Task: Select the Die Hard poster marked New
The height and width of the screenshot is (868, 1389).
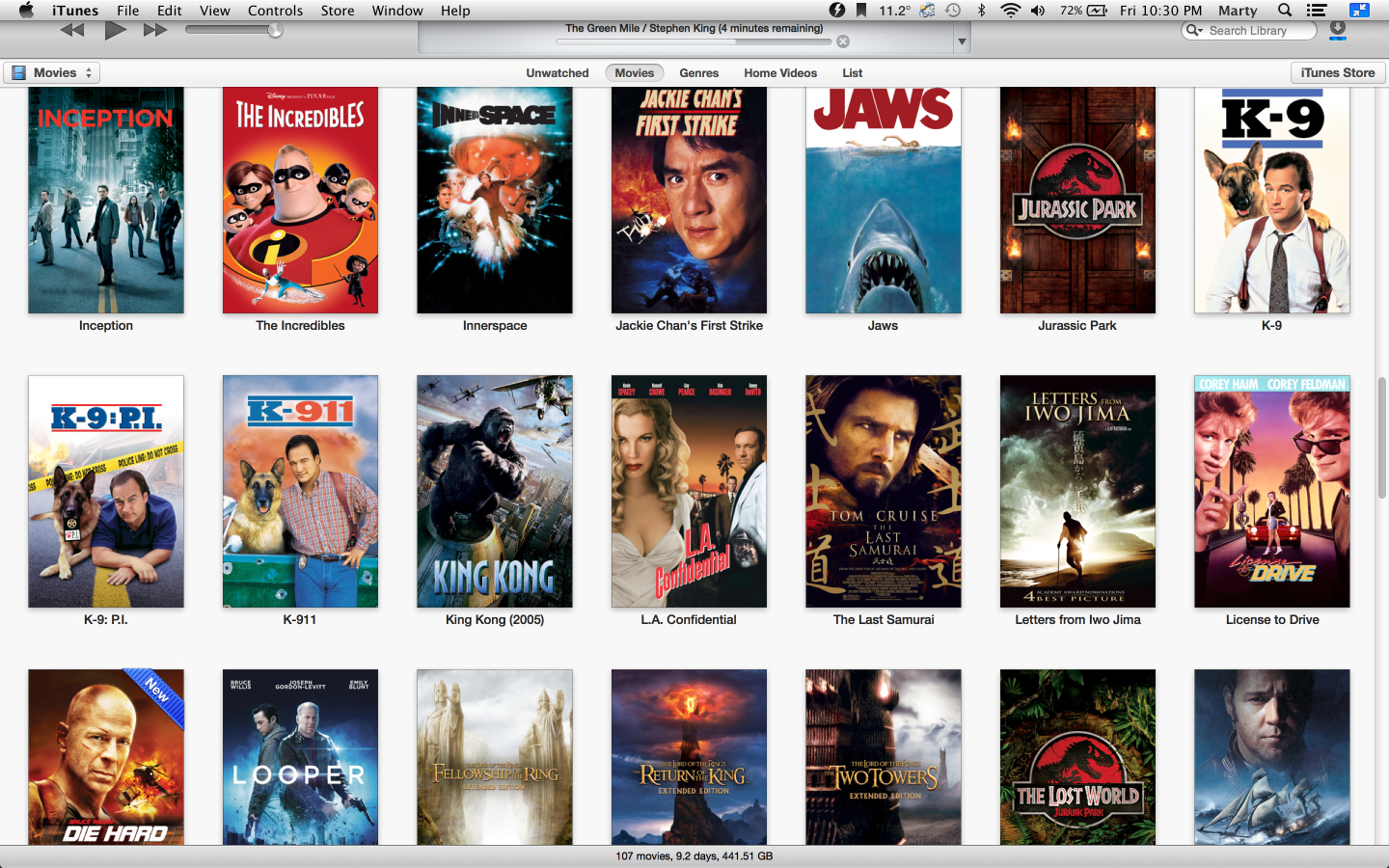Action: [x=106, y=757]
